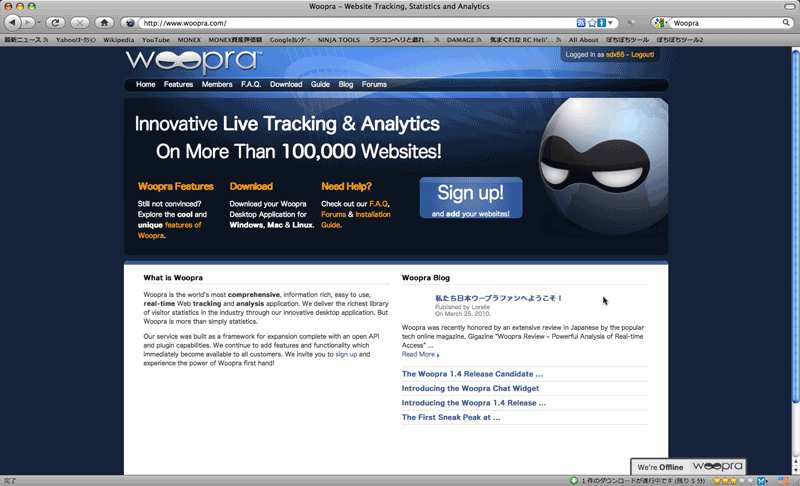Click the toolbar toggle pill in title bar
The image size is (800, 486).
789,6
